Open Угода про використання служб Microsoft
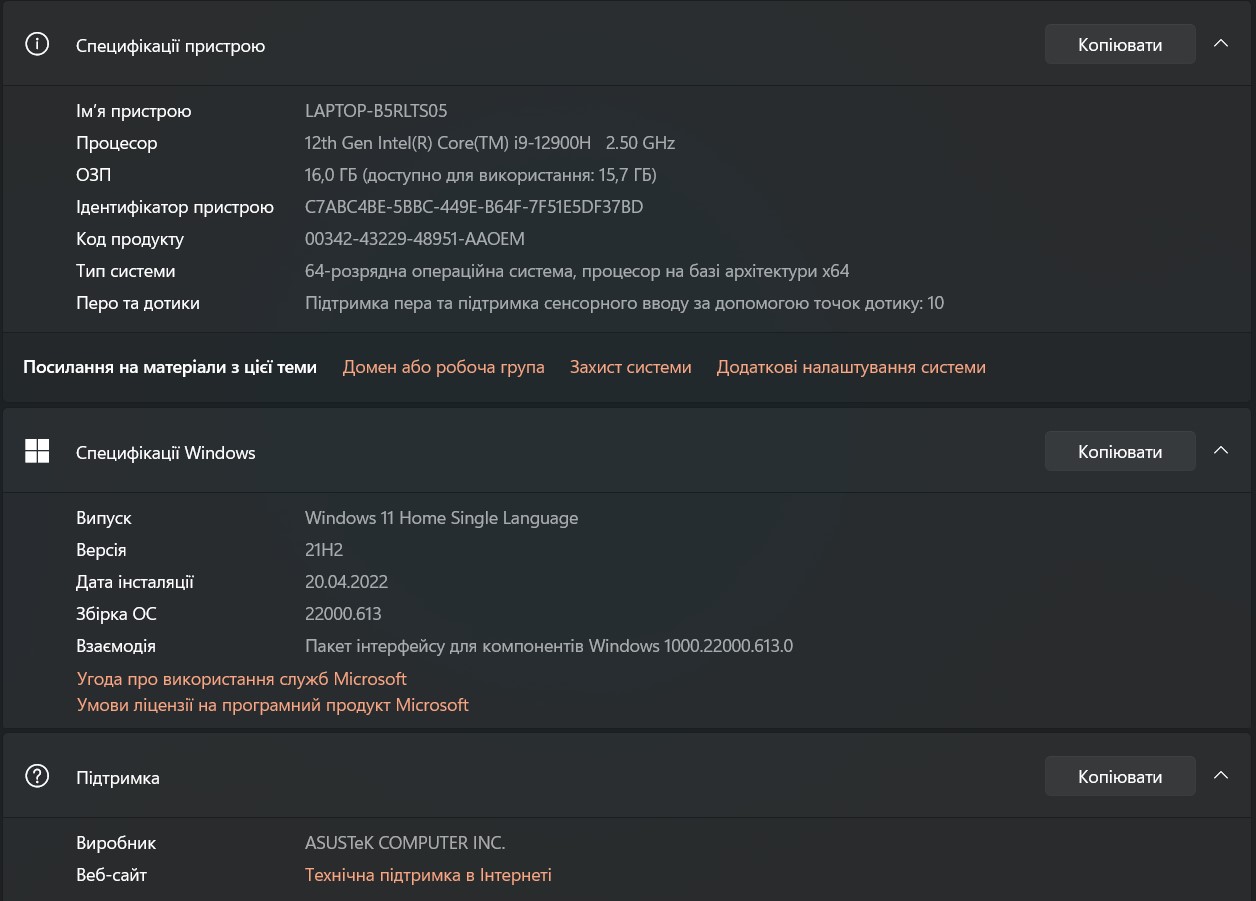 click(x=241, y=679)
